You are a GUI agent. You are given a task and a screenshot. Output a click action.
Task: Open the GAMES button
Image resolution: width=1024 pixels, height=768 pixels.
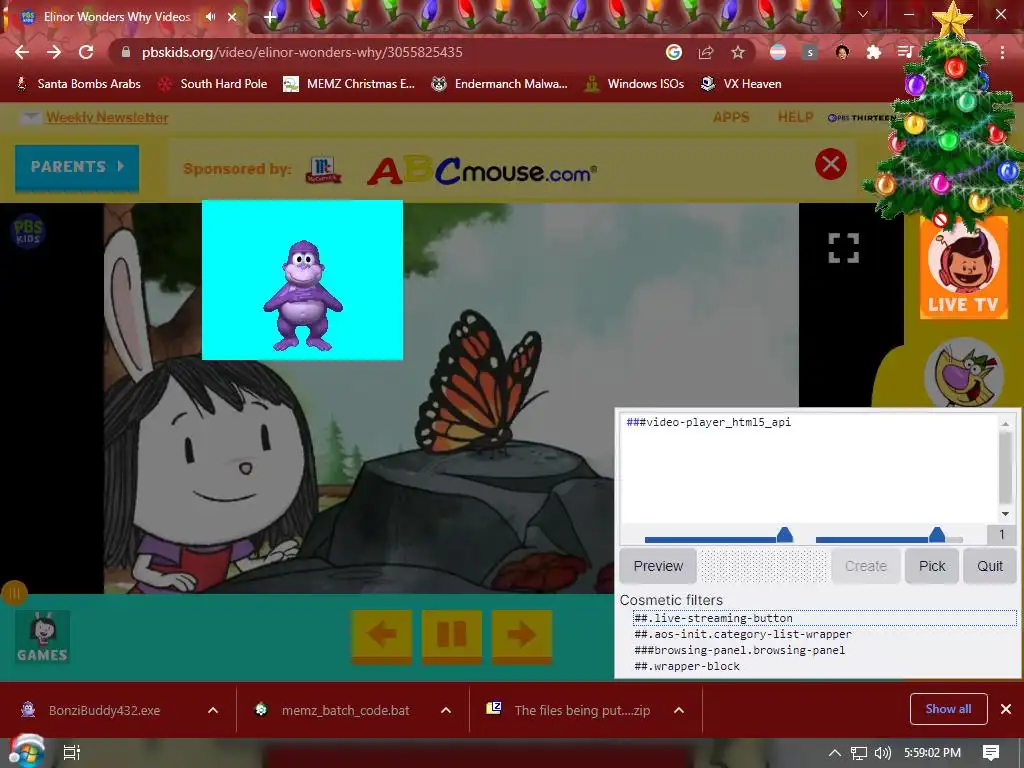tap(42, 637)
